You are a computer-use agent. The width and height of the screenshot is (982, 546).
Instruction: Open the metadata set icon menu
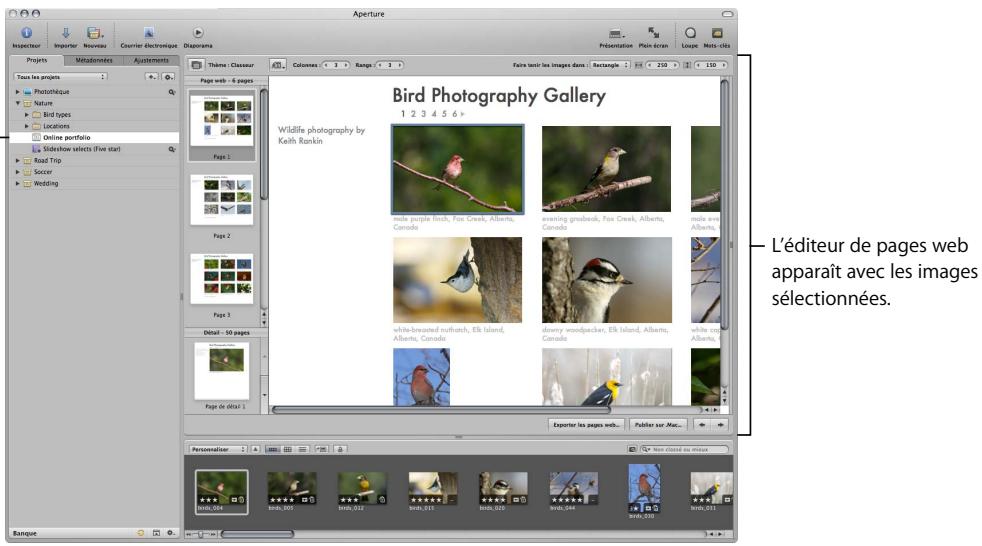[x=277, y=64]
